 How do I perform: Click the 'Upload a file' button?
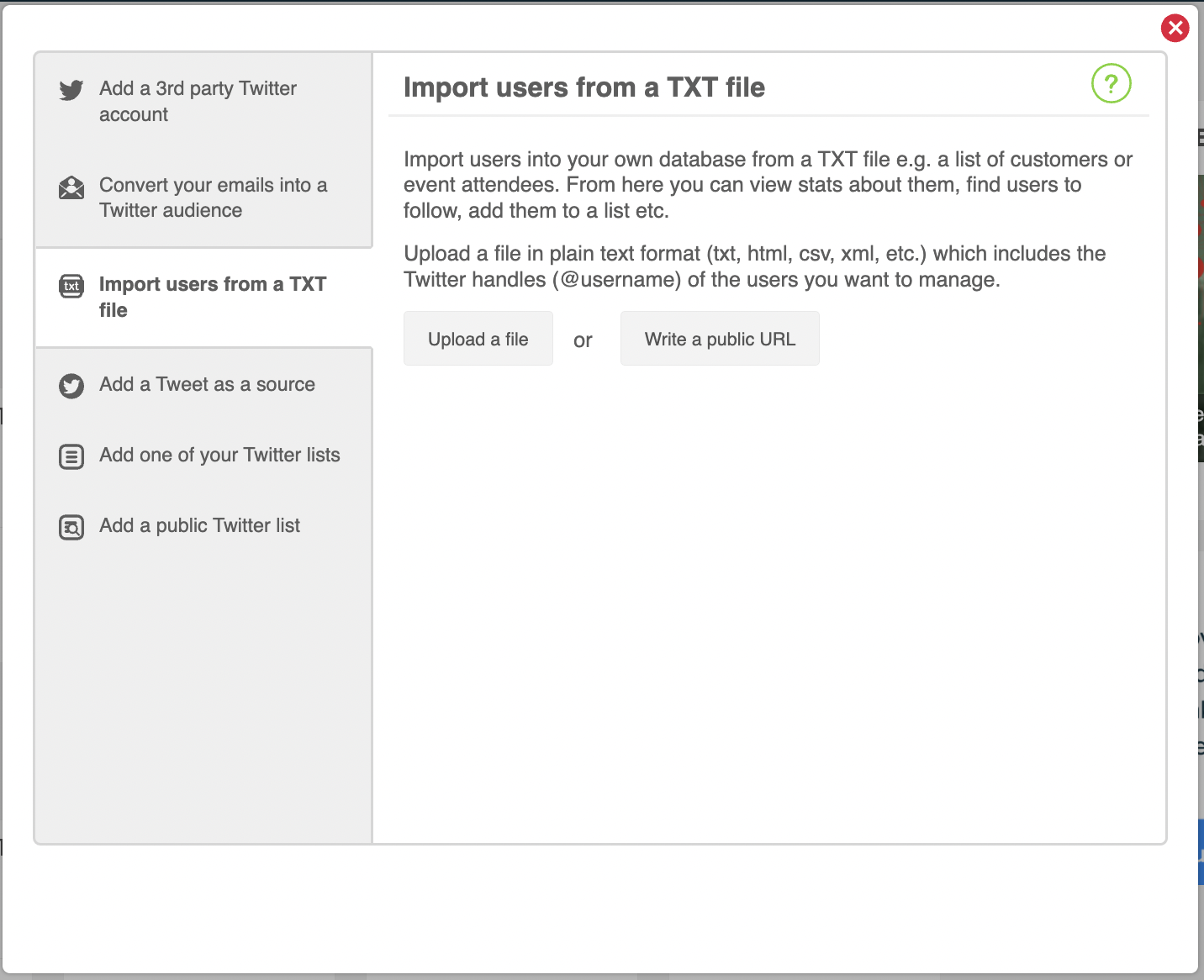478,339
